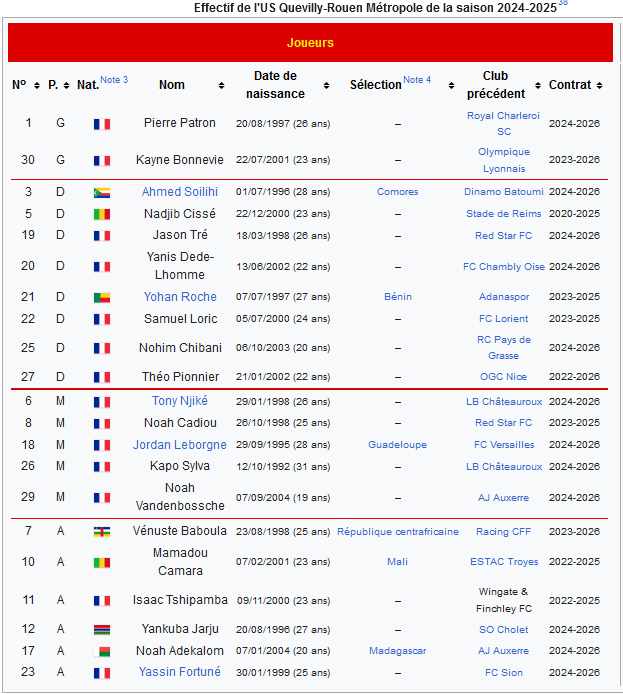Click the Mali flag beside Mamadou Camara
The image size is (623, 694).
[102, 563]
